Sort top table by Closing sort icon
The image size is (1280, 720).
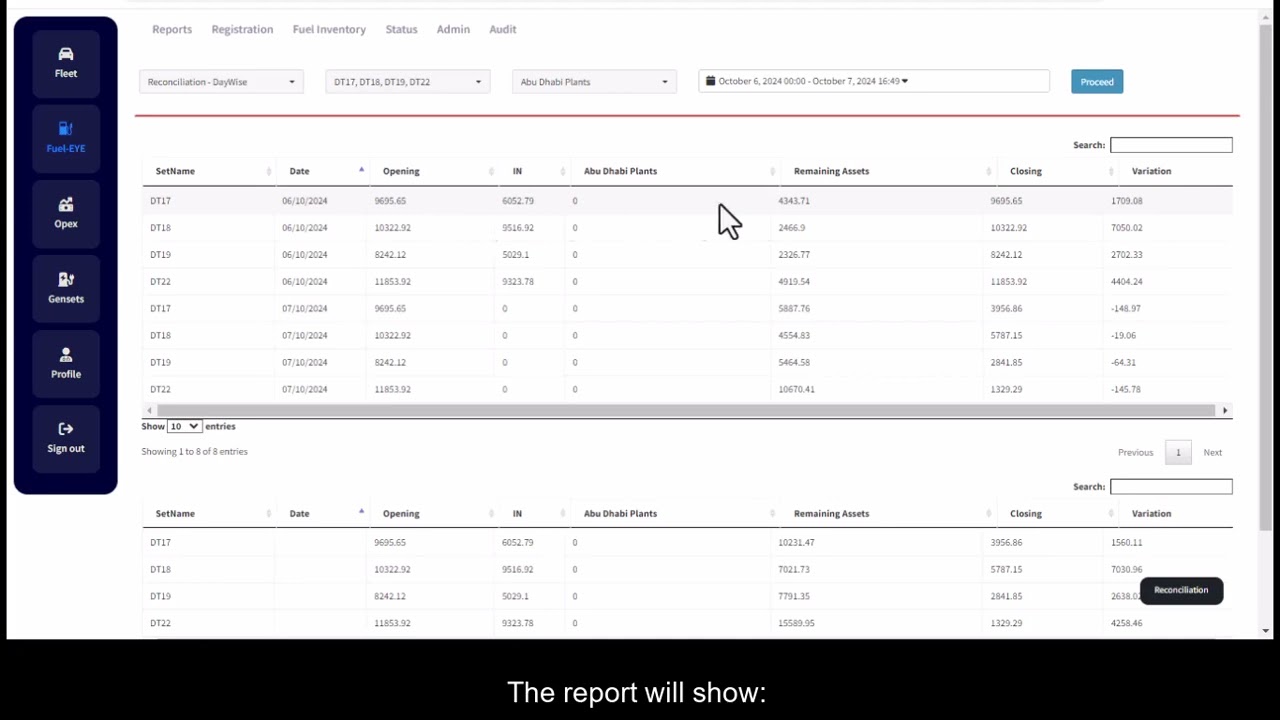(1111, 171)
